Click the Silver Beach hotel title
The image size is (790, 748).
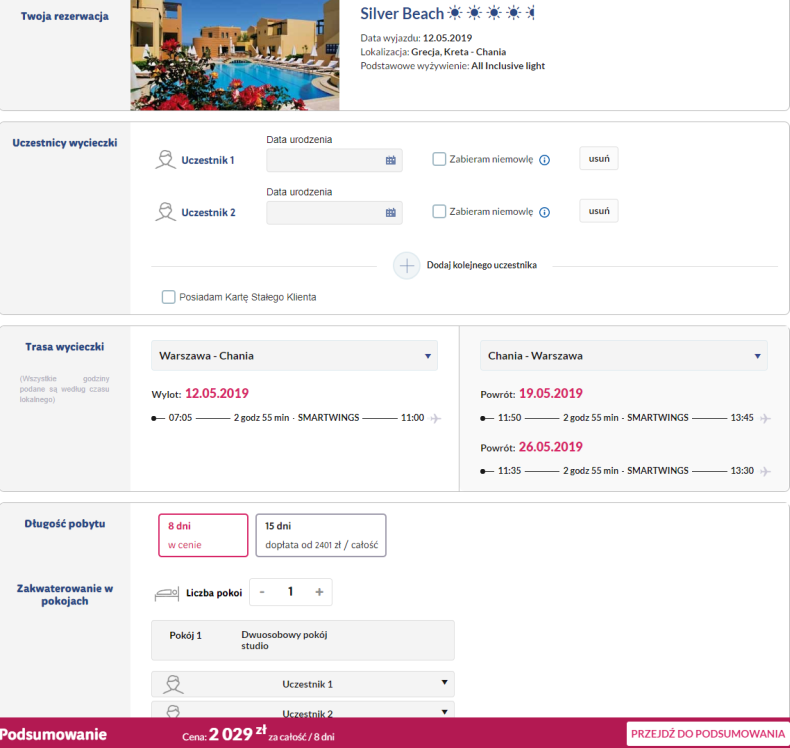(402, 14)
